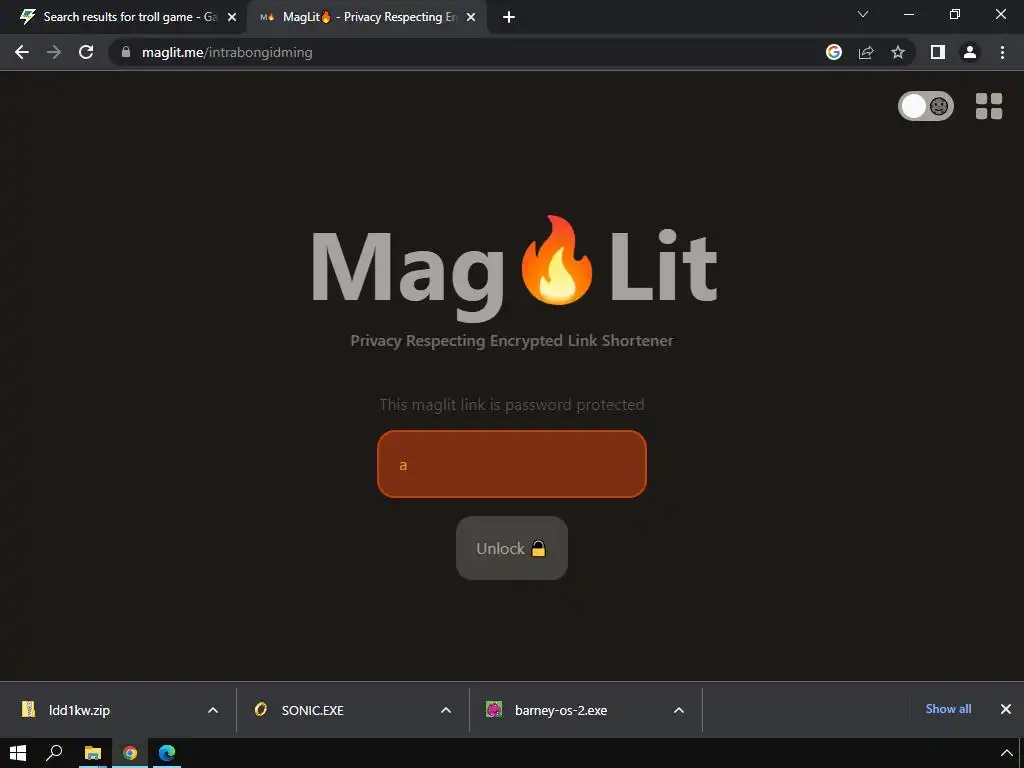Toggle the MagLit light/dark theme switch
Viewport: 1024px width, 768px height.
point(925,106)
